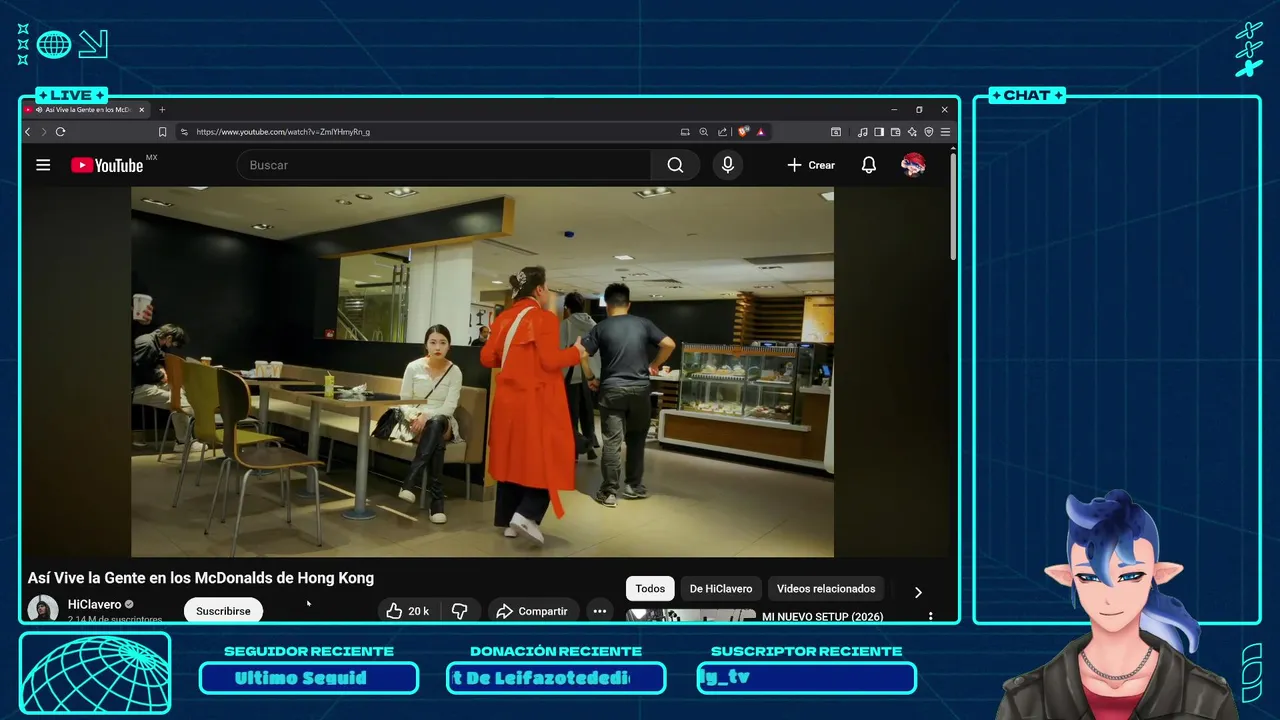Open the HiClavero channel avatar
This screenshot has width=1280, height=720.
click(43, 609)
